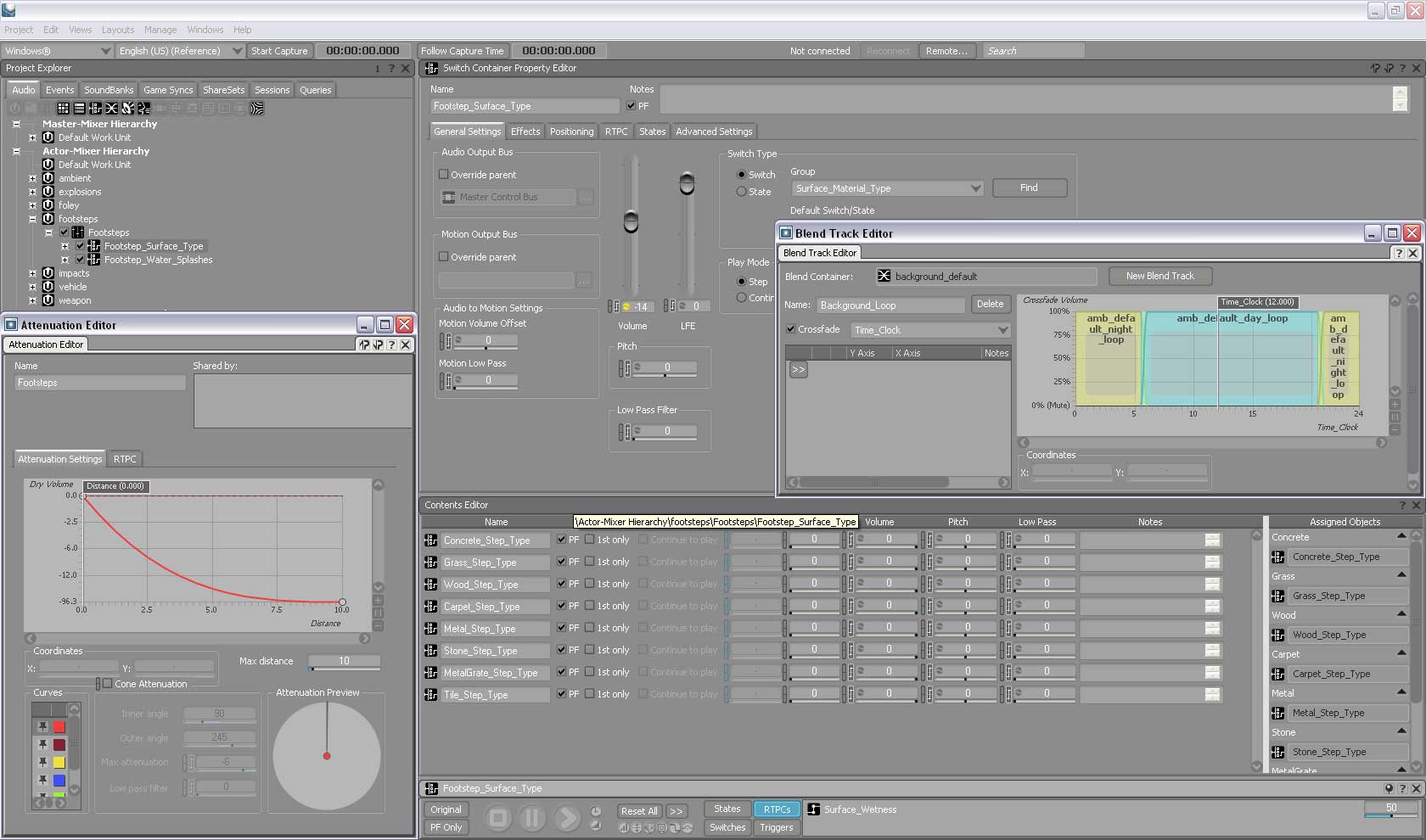This screenshot has width=1426, height=840.
Task: Open notes icon for Concrete_Step_Type row
Action: tap(1212, 540)
